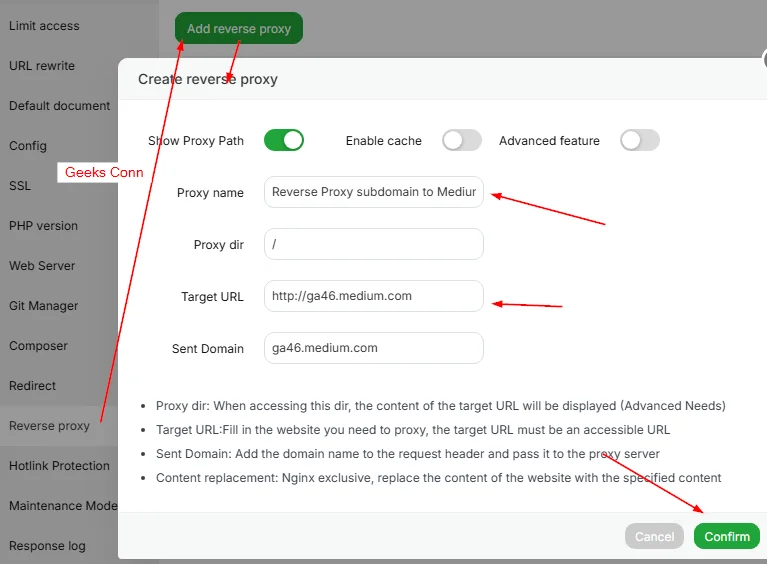This screenshot has width=767, height=564.
Task: Click the Proxy dir help bullet text
Action: (440, 406)
